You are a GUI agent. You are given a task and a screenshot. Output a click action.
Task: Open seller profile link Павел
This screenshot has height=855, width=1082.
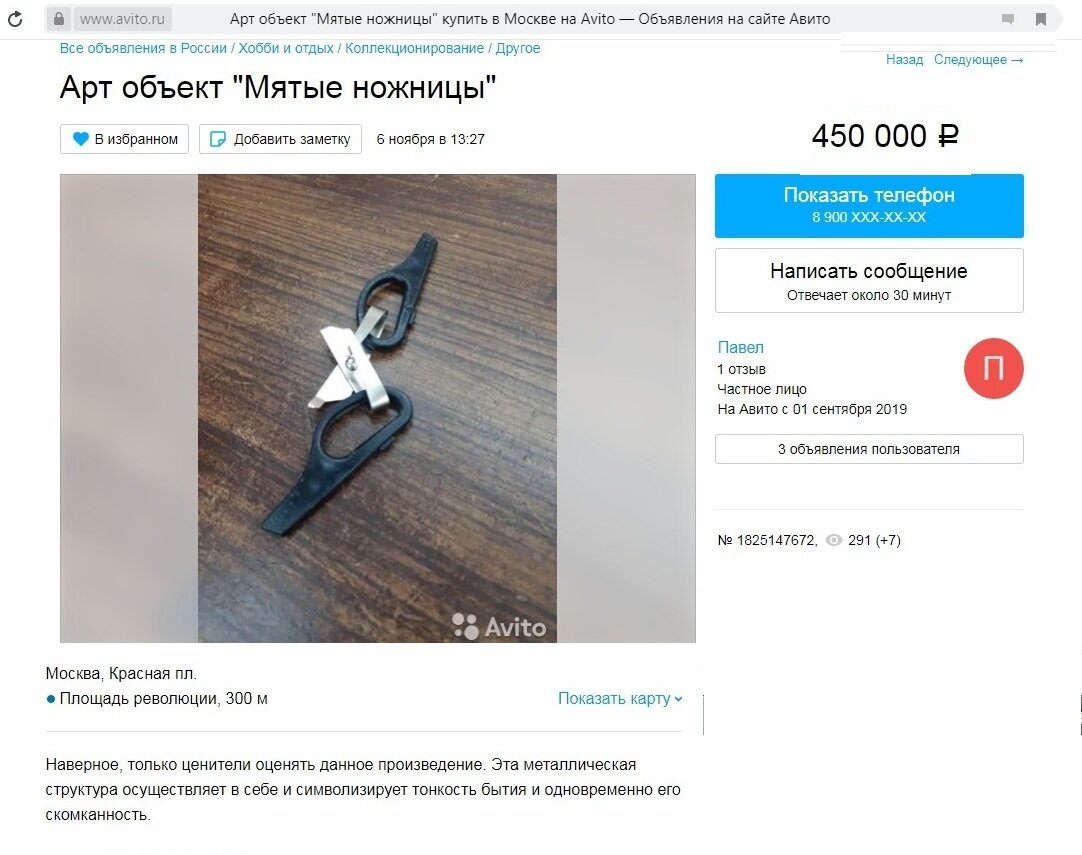pyautogui.click(x=740, y=347)
